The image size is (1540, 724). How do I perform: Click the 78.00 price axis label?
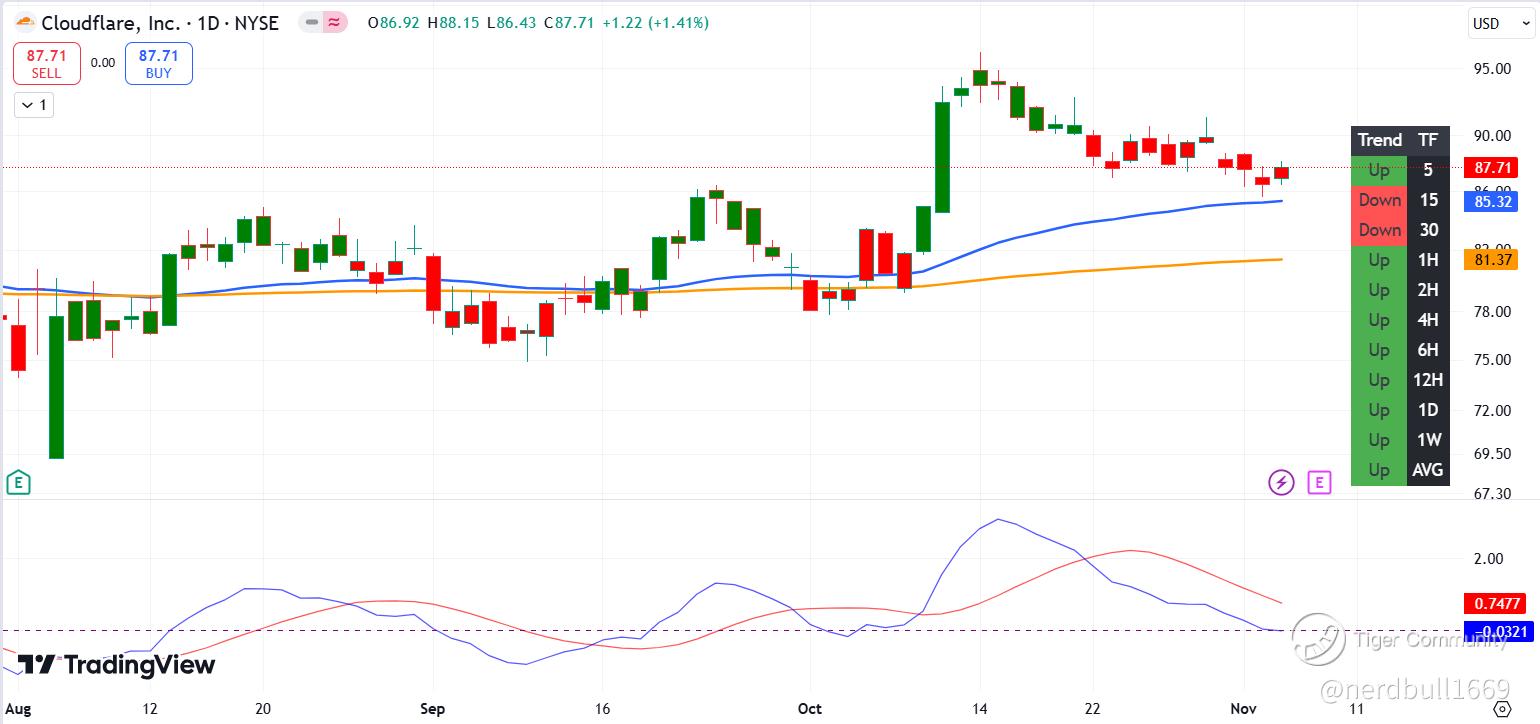pyautogui.click(x=1490, y=312)
